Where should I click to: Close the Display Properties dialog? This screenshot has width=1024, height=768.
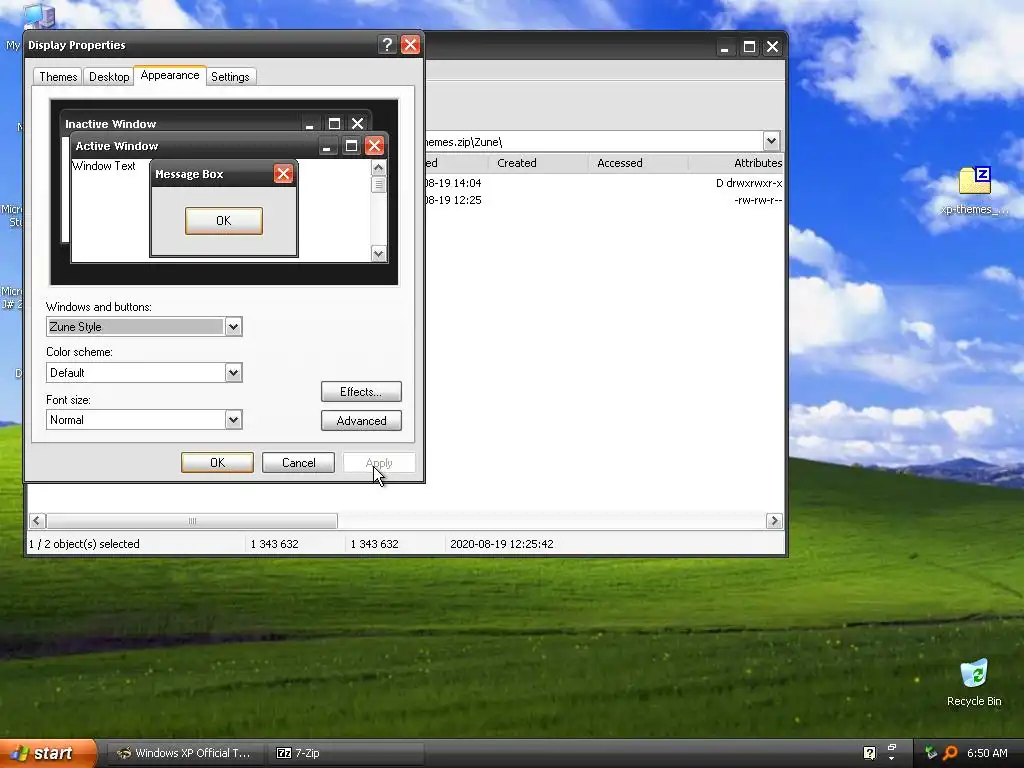(410, 44)
